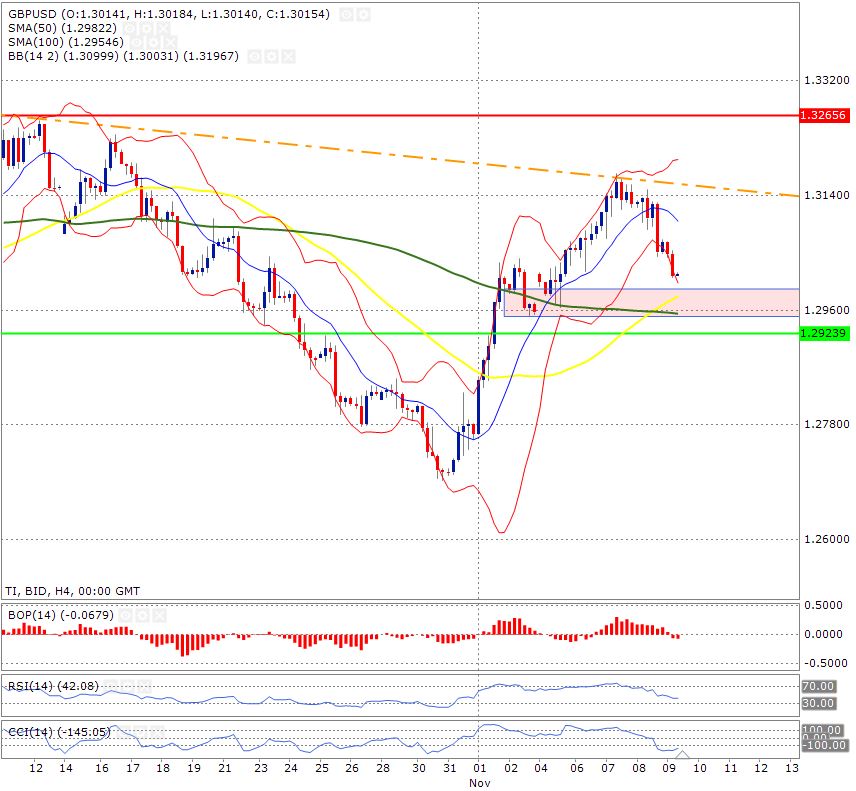Click the circle icon next to SMA(50)
The image size is (856, 791).
(129, 28)
